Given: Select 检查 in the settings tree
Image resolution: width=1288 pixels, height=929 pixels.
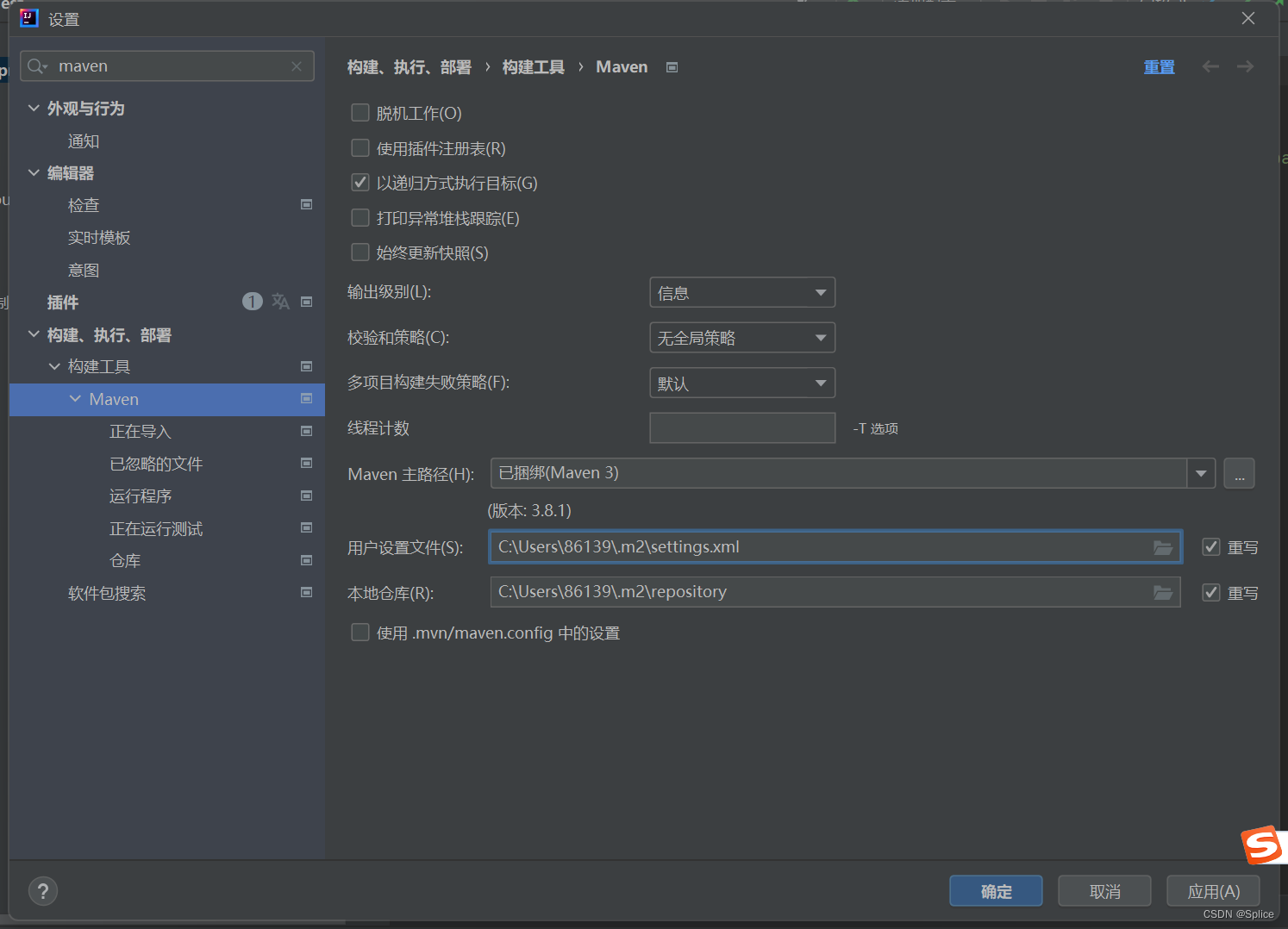Looking at the screenshot, I should pos(84,205).
